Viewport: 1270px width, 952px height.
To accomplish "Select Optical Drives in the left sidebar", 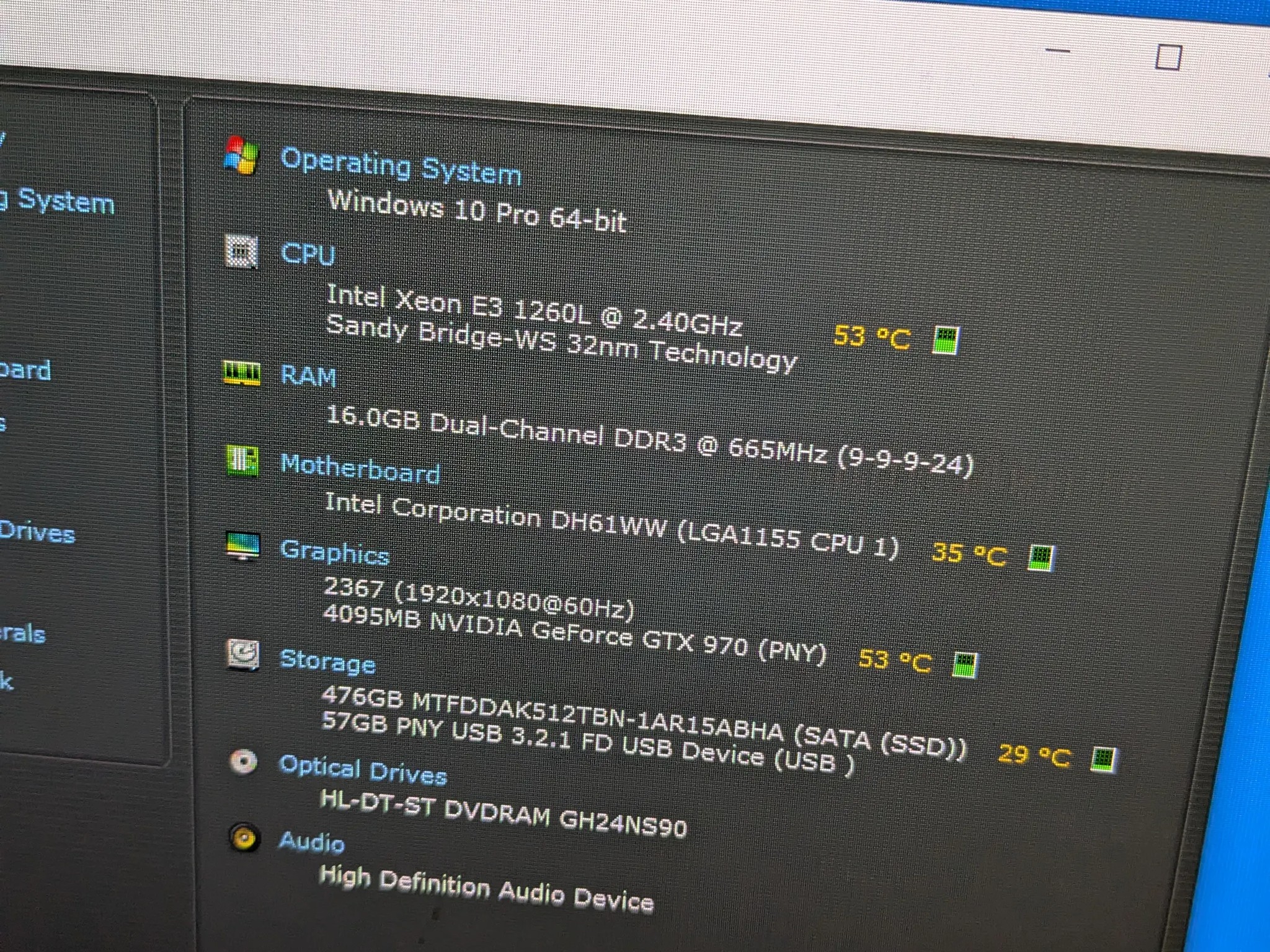I will click(x=37, y=532).
